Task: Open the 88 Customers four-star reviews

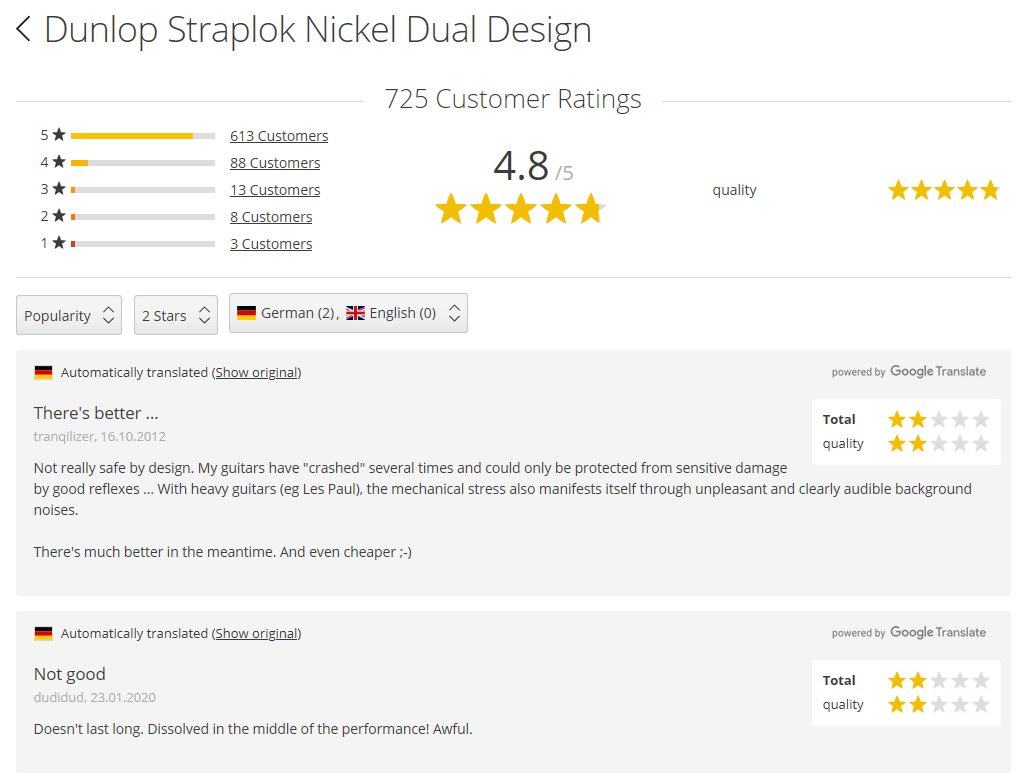Action: [275, 163]
